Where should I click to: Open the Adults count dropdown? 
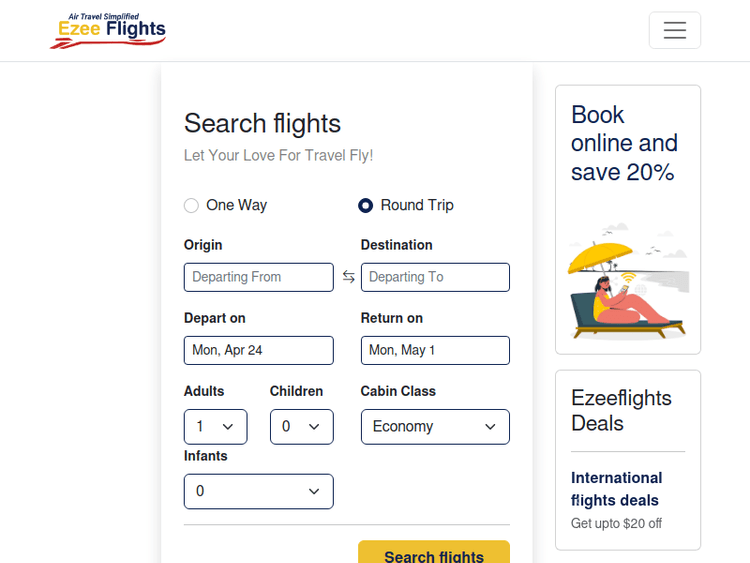pyautogui.click(x=215, y=427)
